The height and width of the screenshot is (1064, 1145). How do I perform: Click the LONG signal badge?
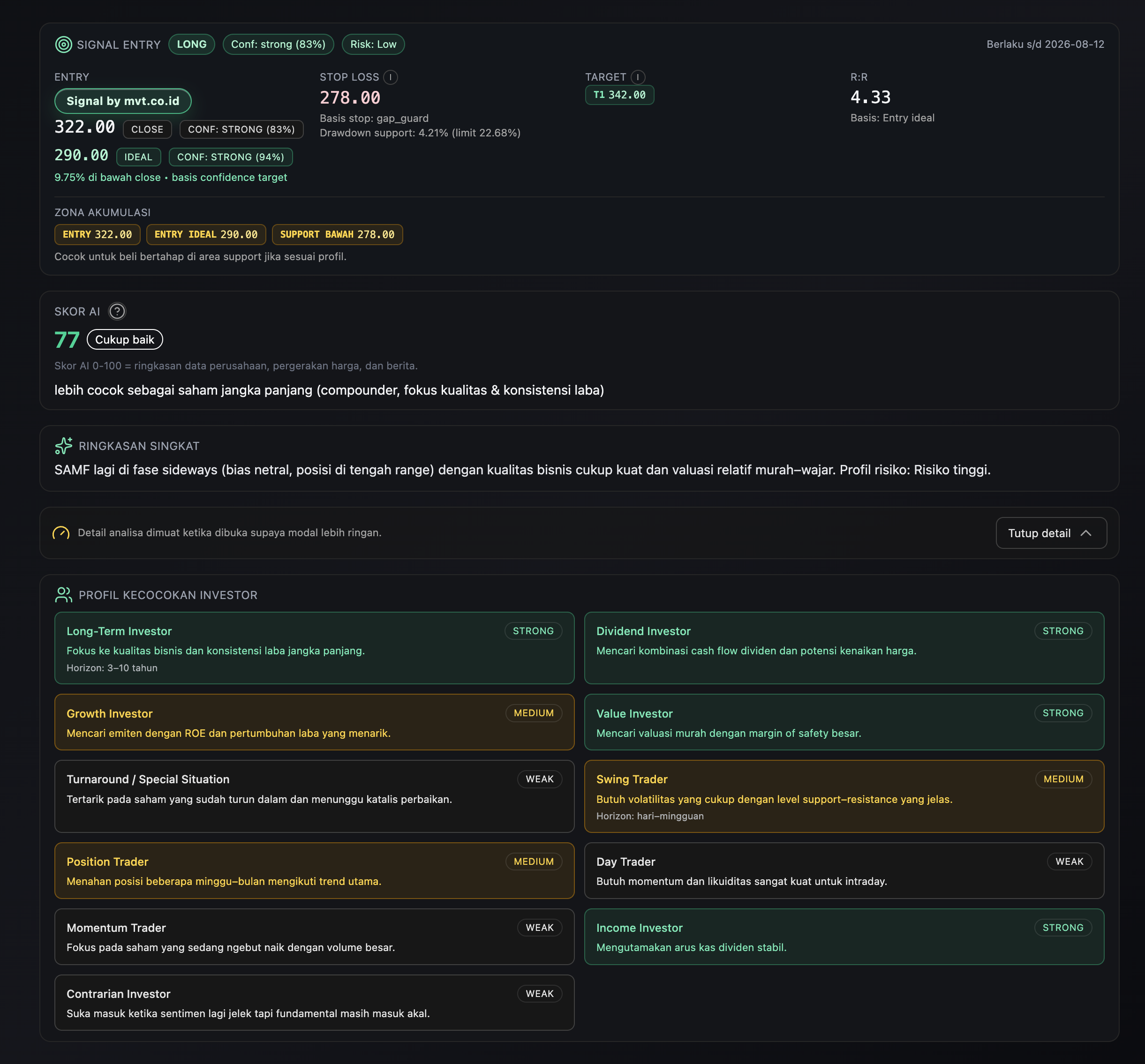click(191, 45)
